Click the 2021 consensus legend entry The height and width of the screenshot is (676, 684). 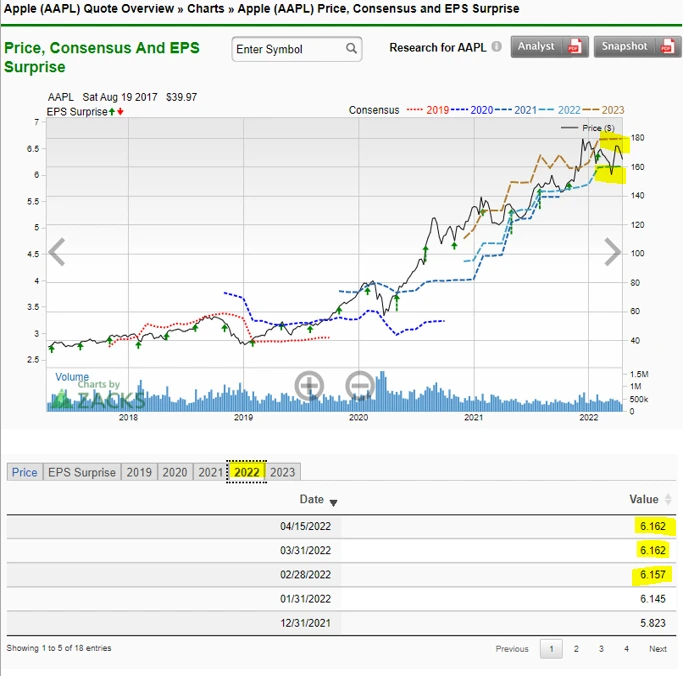(x=516, y=110)
